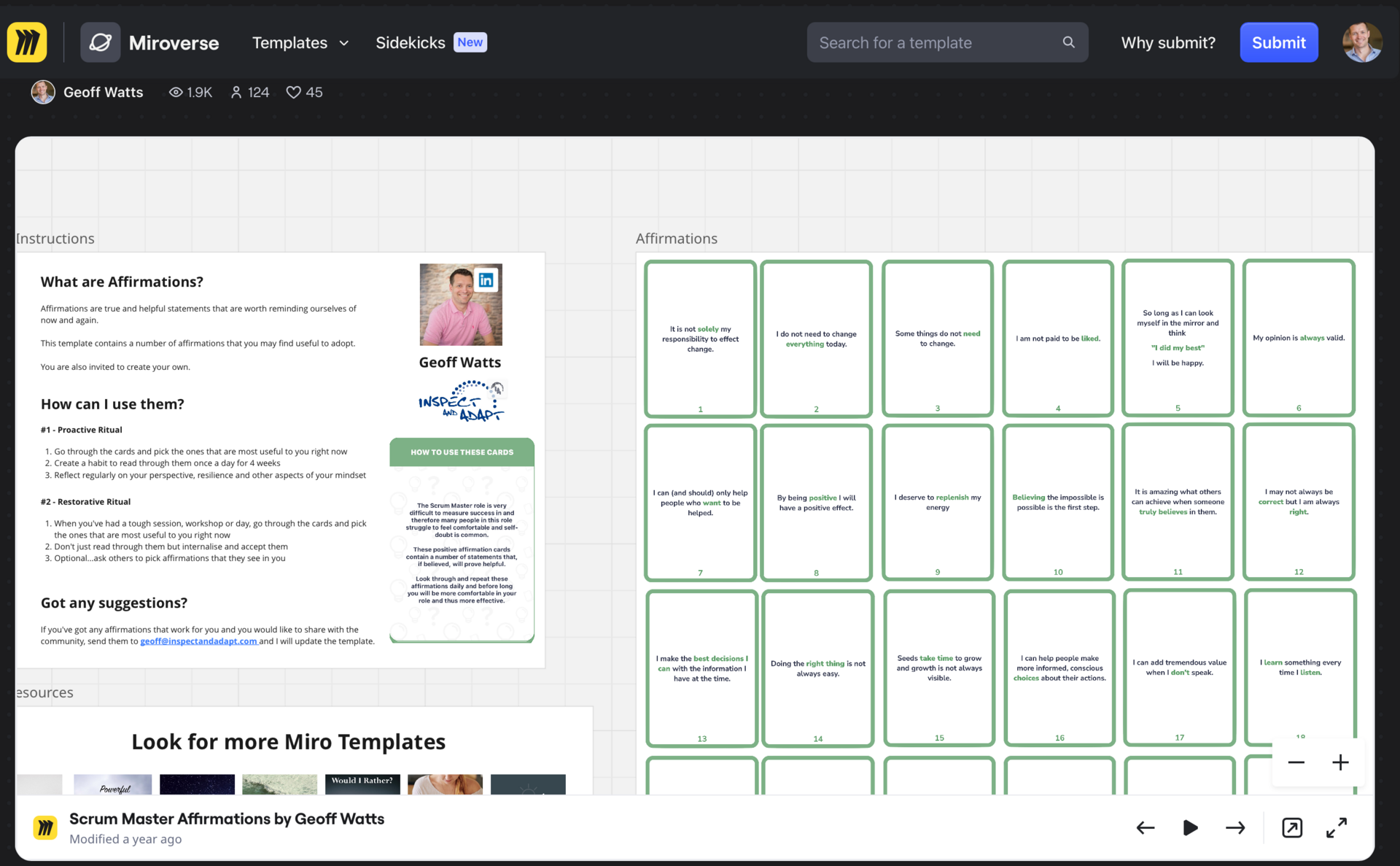This screenshot has width=1400, height=866.
Task: Zoom out with the minus button
Action: [1296, 762]
